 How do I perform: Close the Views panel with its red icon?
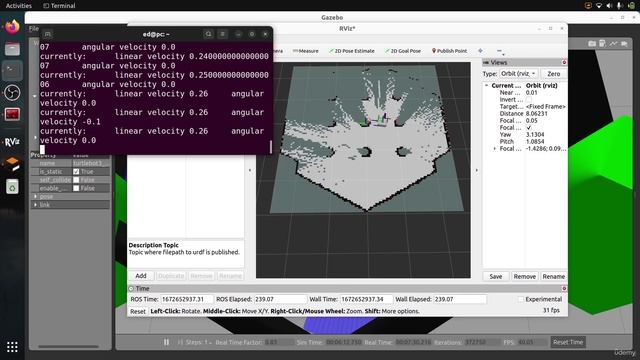(564, 62)
